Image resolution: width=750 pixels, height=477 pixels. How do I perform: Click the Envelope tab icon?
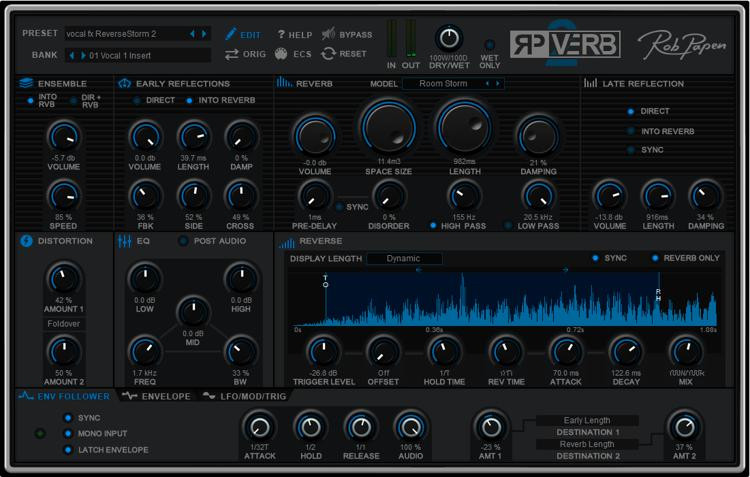(x=129, y=396)
